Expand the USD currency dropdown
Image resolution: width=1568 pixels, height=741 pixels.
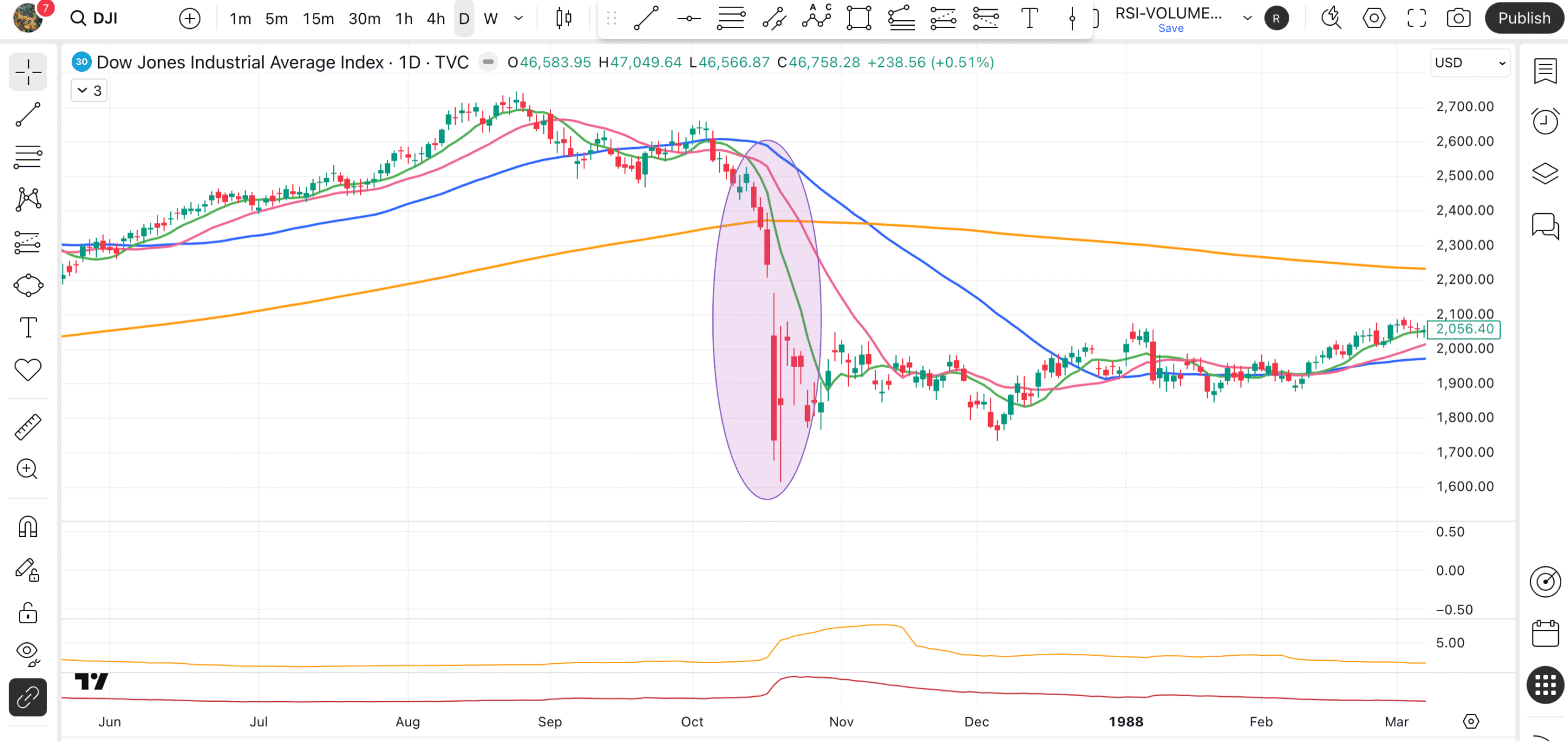click(1470, 63)
